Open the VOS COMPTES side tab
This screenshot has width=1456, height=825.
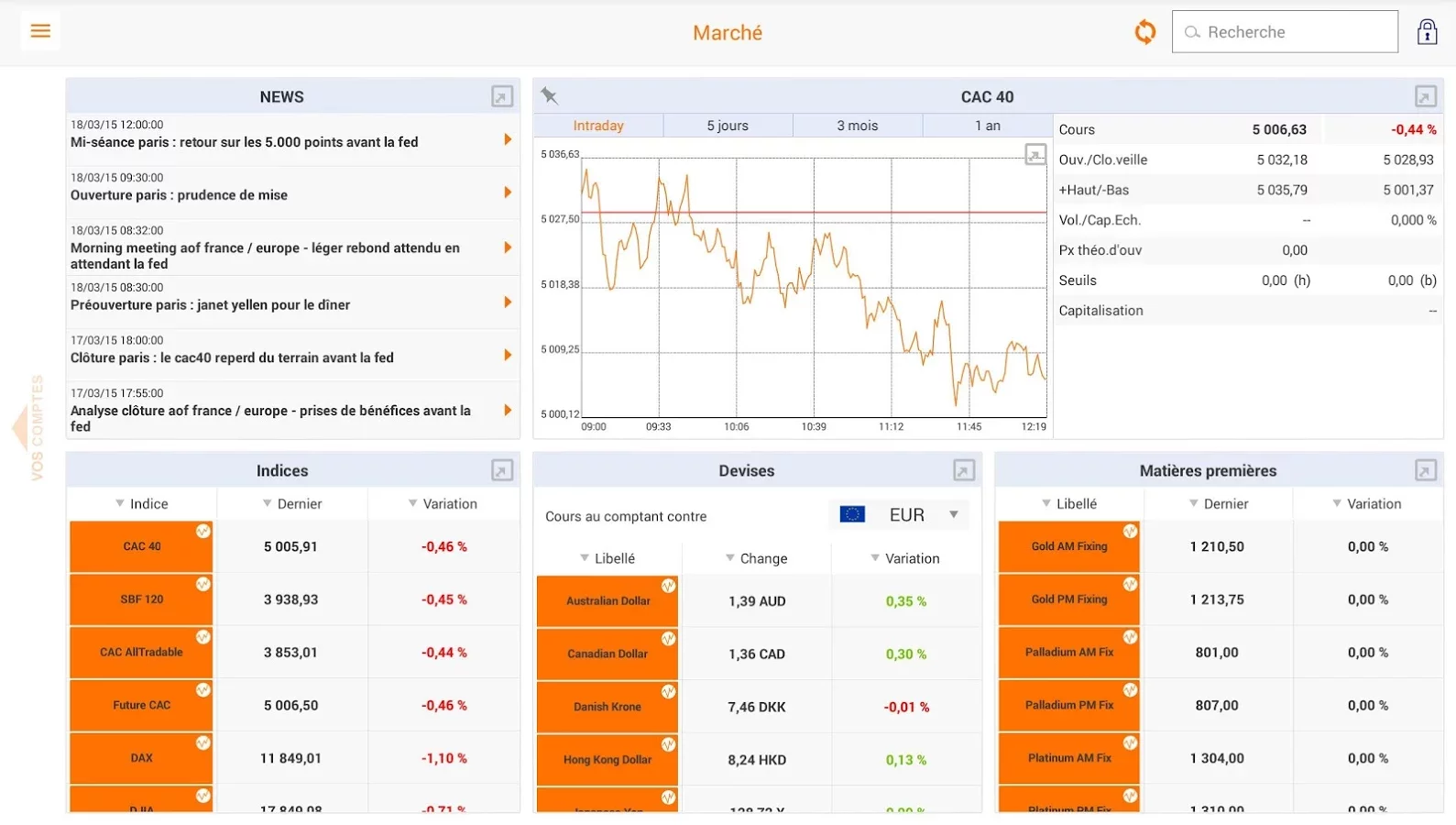coord(29,427)
